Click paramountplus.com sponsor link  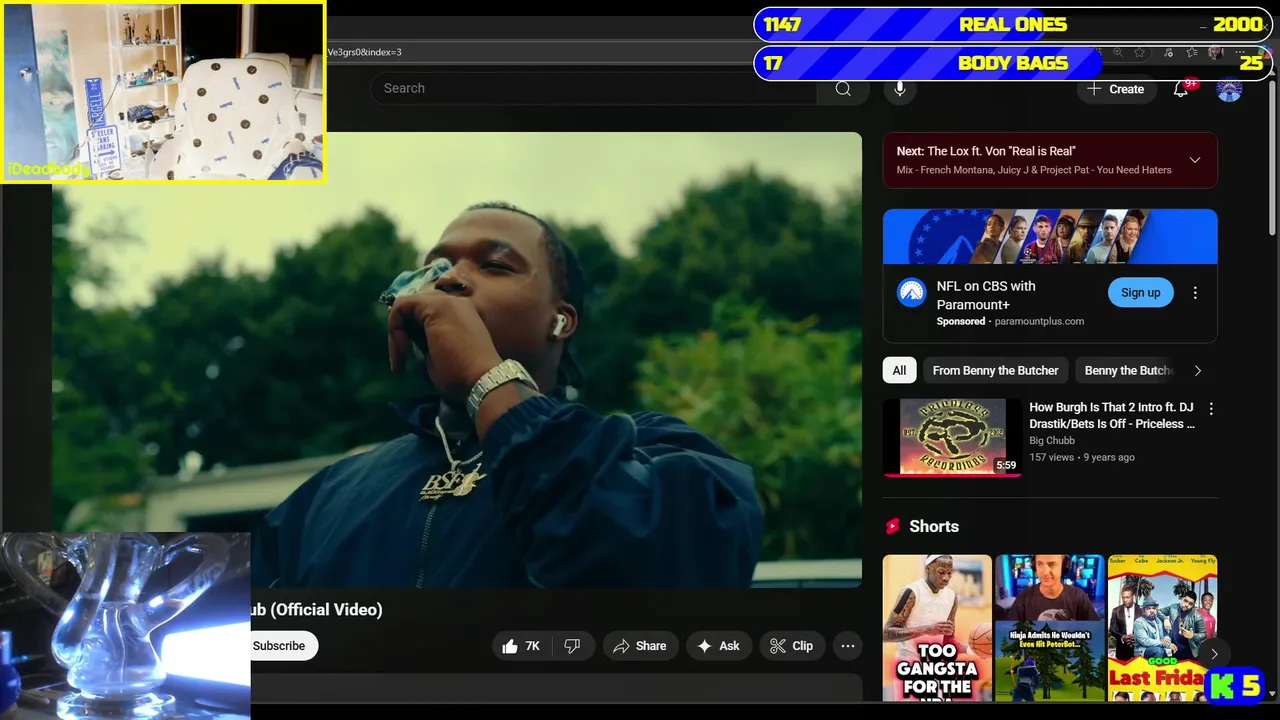(x=1039, y=322)
